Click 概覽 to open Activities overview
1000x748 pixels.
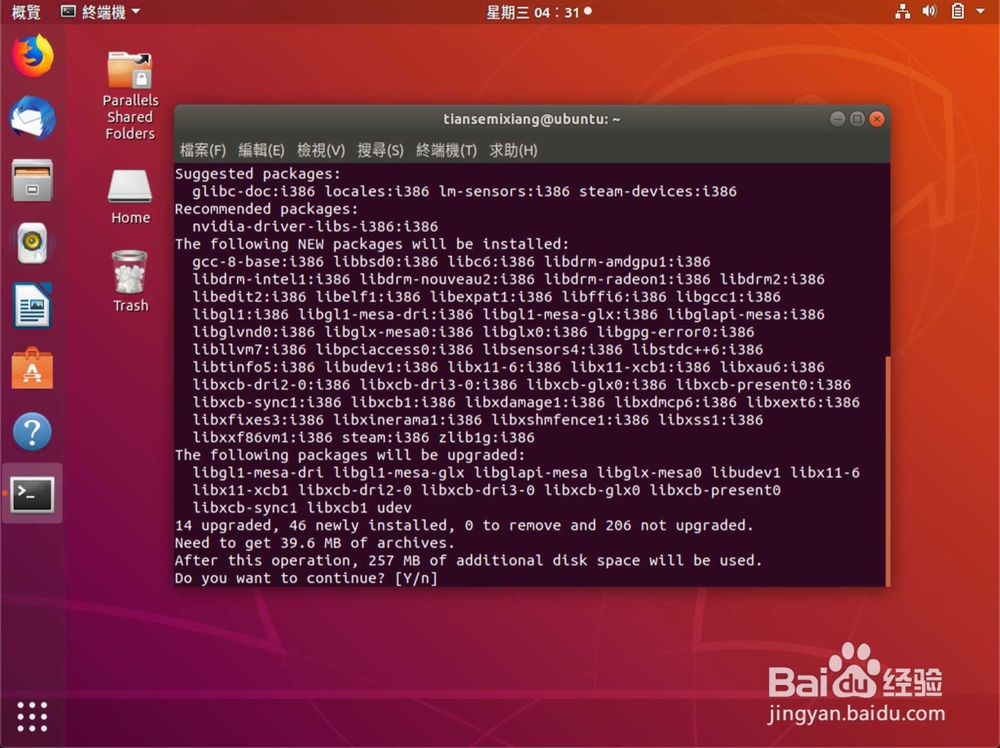point(26,12)
